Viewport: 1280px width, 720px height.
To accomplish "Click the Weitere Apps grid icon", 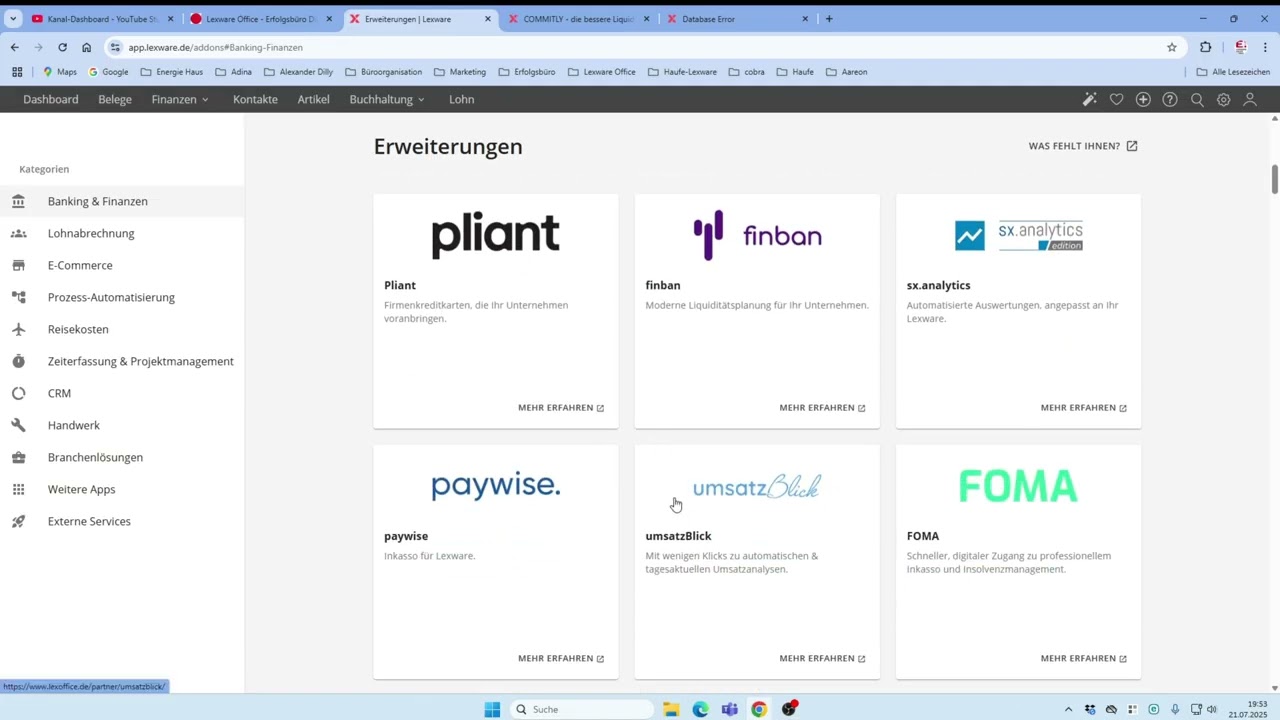I will coord(18,489).
